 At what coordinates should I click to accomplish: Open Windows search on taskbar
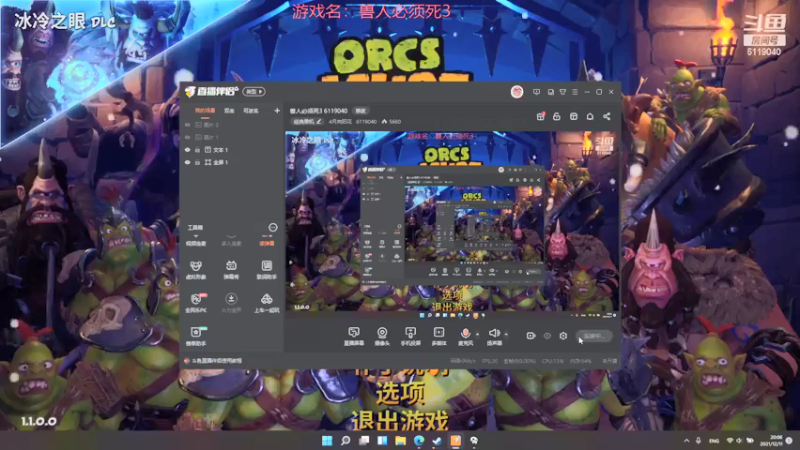point(345,440)
